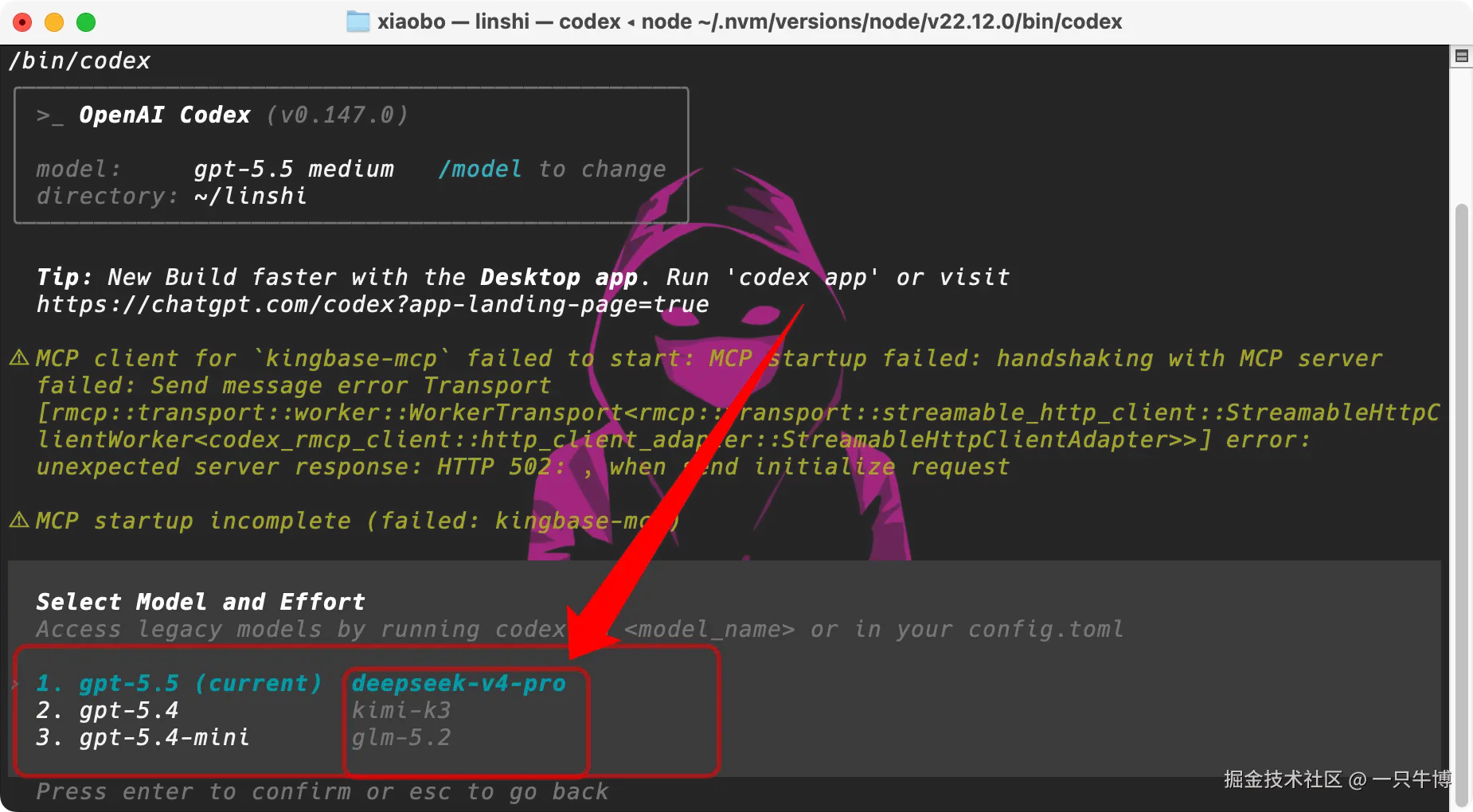Click the "MCP startup incomplete" warning line
The image size is (1473, 812).
coord(358,521)
